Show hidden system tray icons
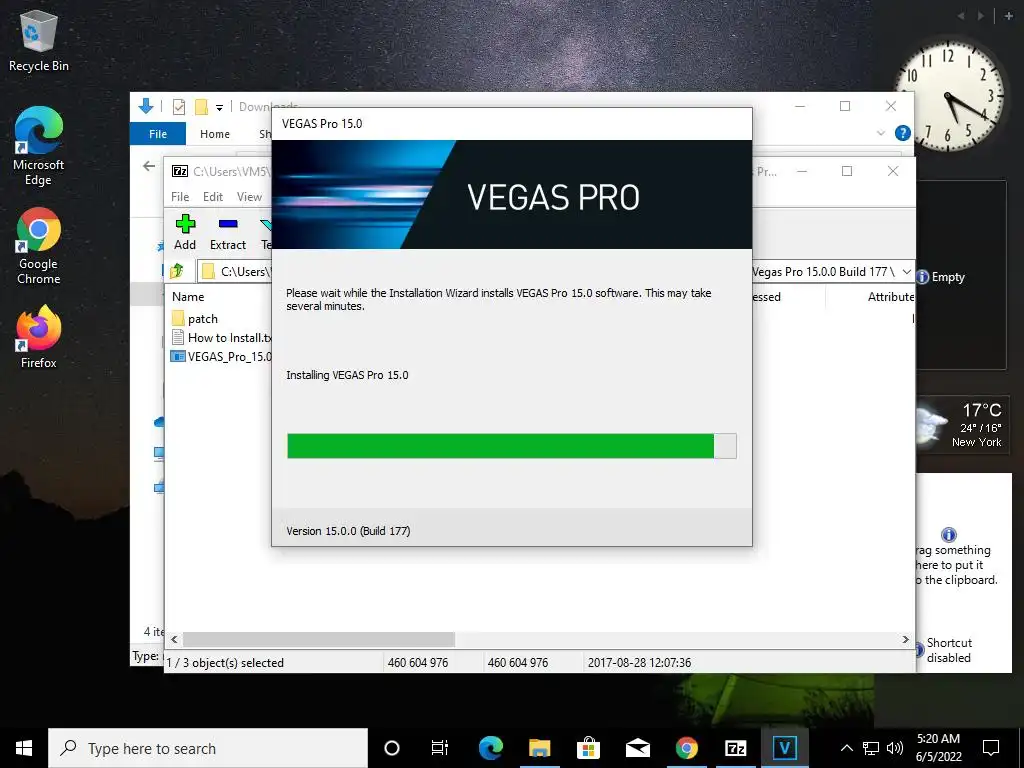Viewport: 1024px width, 768px height. (x=846, y=748)
